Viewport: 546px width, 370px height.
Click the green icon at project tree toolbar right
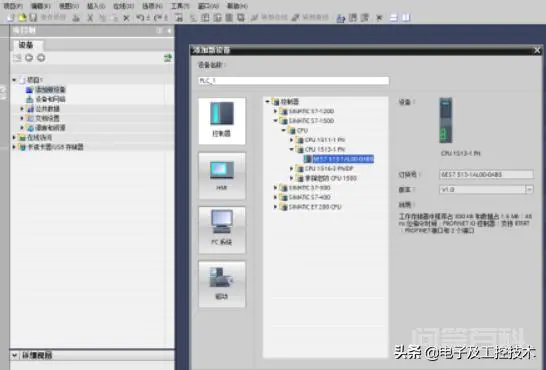coord(168,58)
